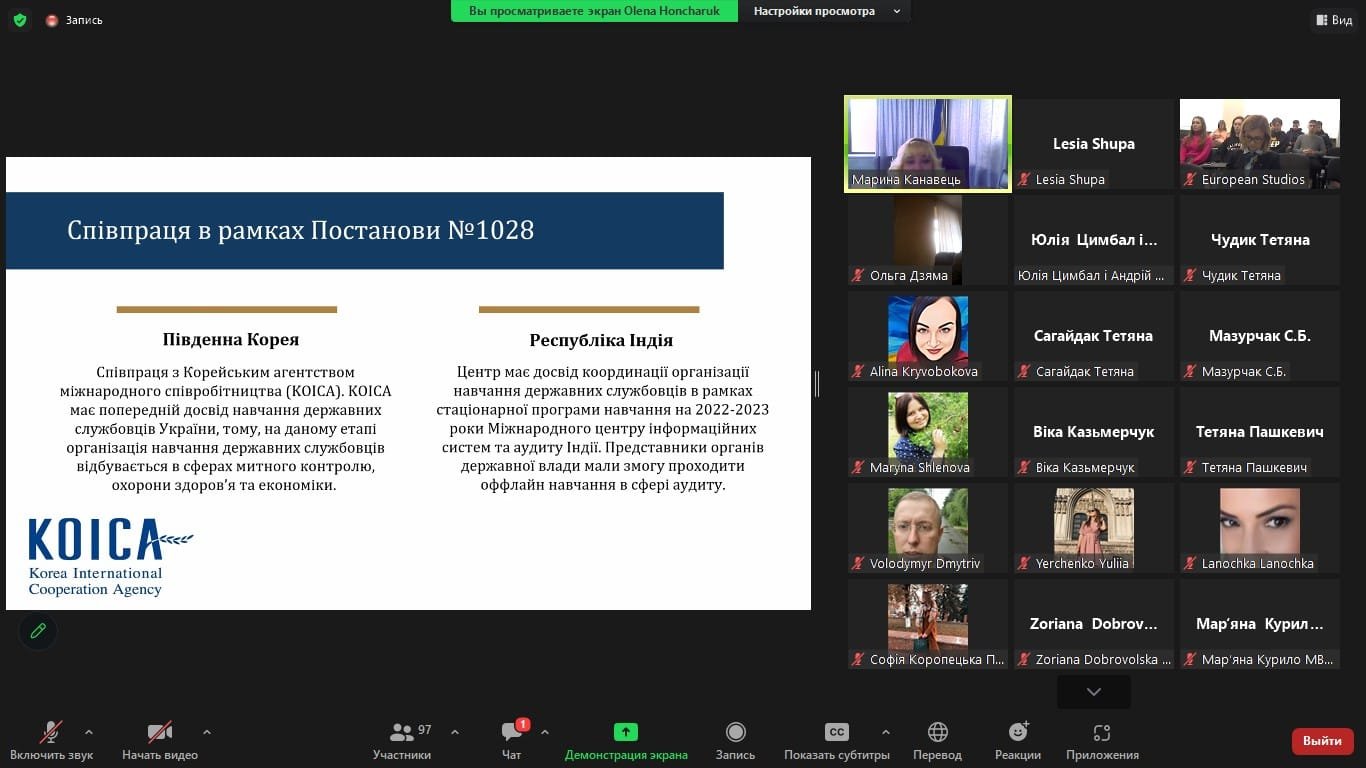The width and height of the screenshot is (1366, 768).
Task: Click muted mic icon on European Studios label
Action: point(1190,180)
